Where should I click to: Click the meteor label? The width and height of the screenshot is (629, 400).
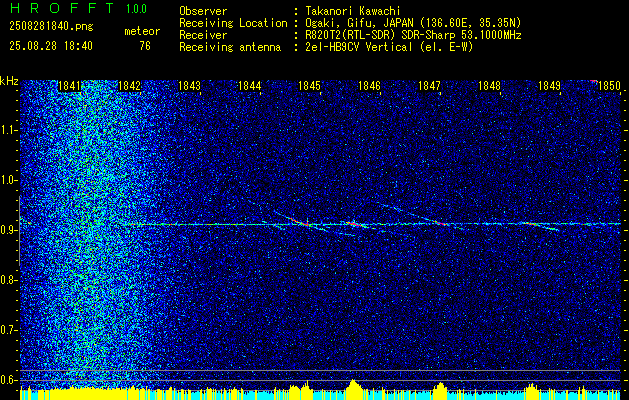tap(142, 31)
